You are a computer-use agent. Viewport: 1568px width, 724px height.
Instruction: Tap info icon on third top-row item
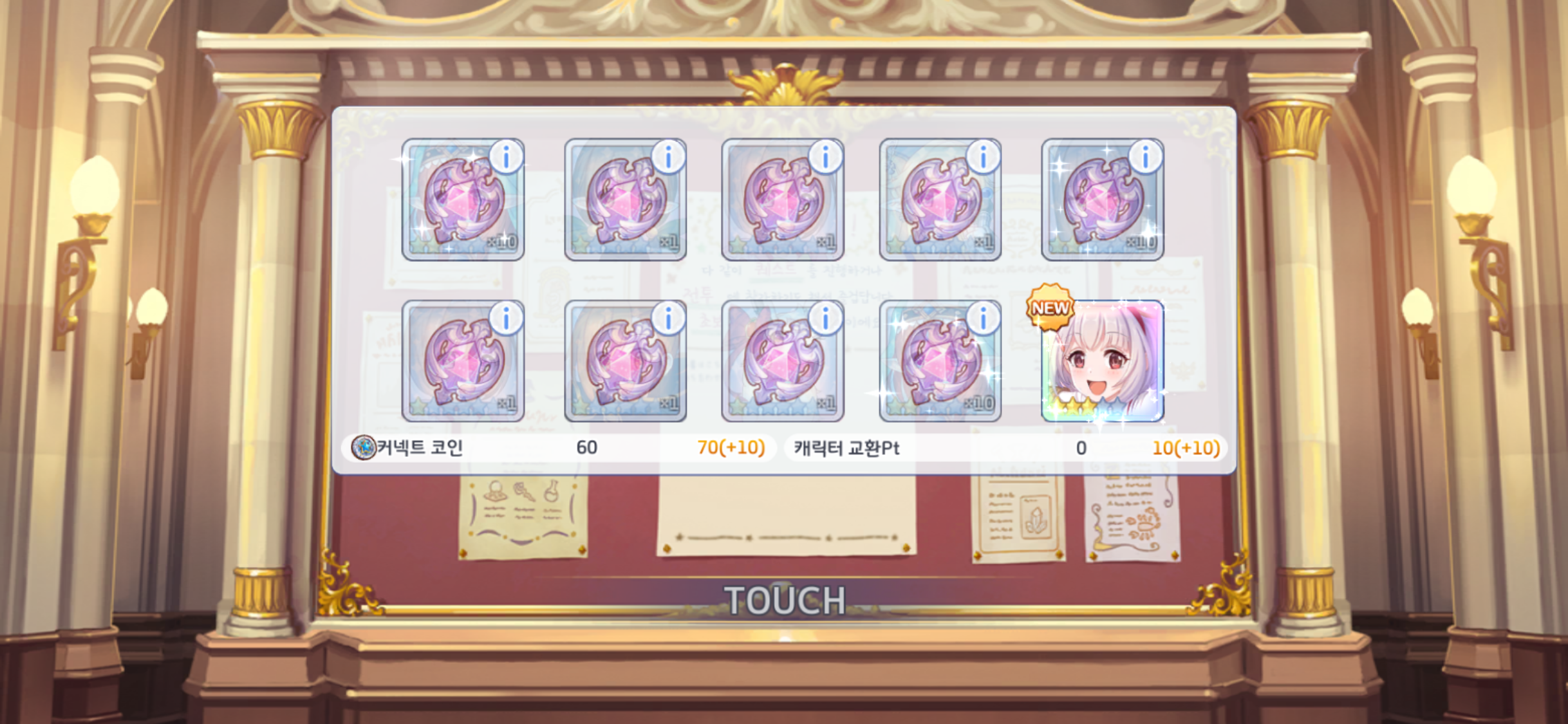tap(826, 156)
